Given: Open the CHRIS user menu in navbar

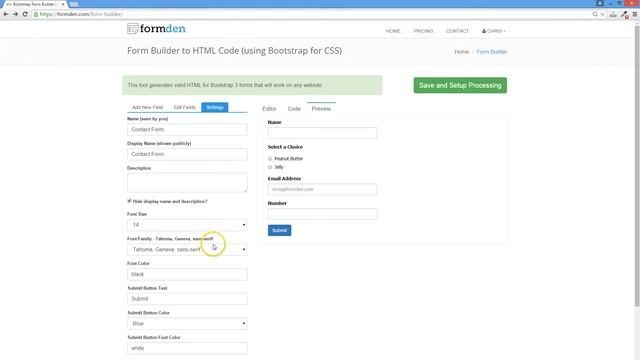Looking at the screenshot, I should [493, 31].
